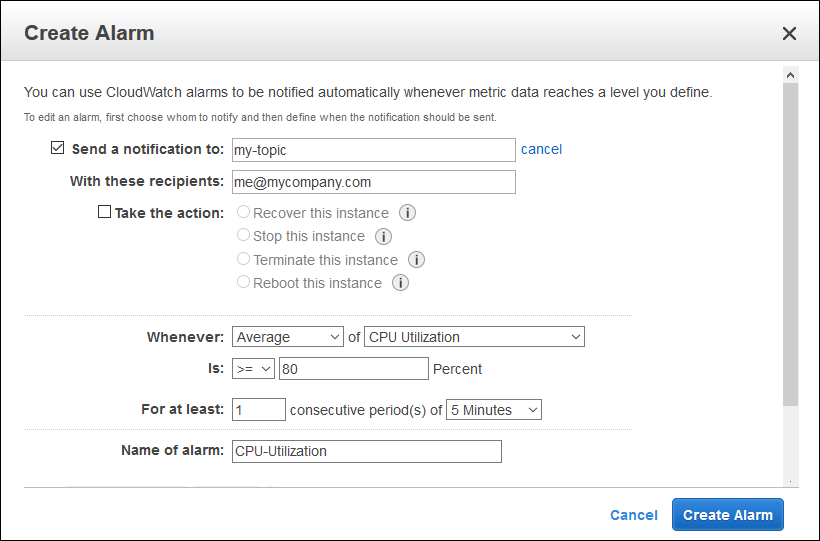Screen dimensions: 820x541
Task: Uncheck Send a notification to checkbox
Action: 58,149
